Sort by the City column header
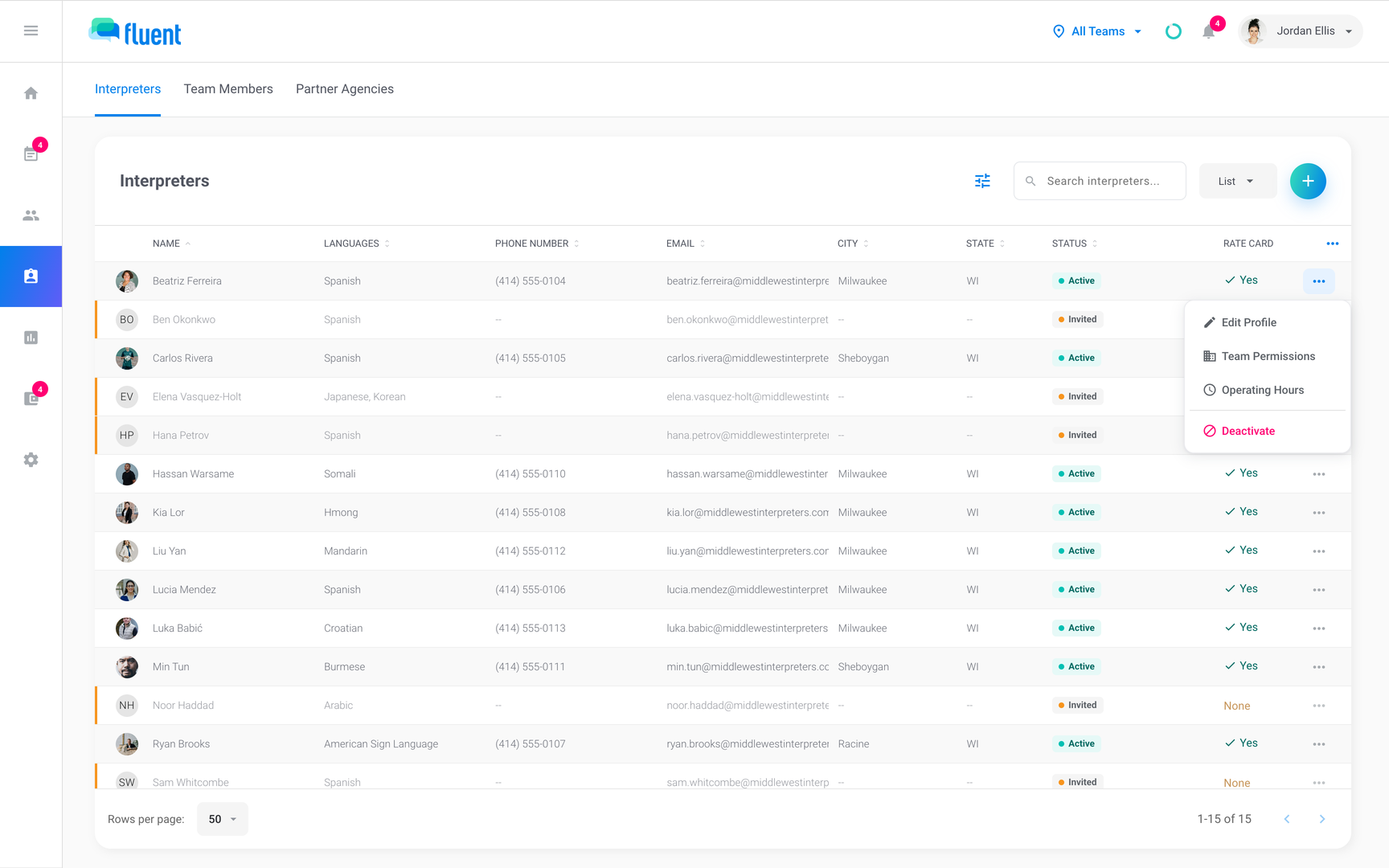 coord(852,244)
